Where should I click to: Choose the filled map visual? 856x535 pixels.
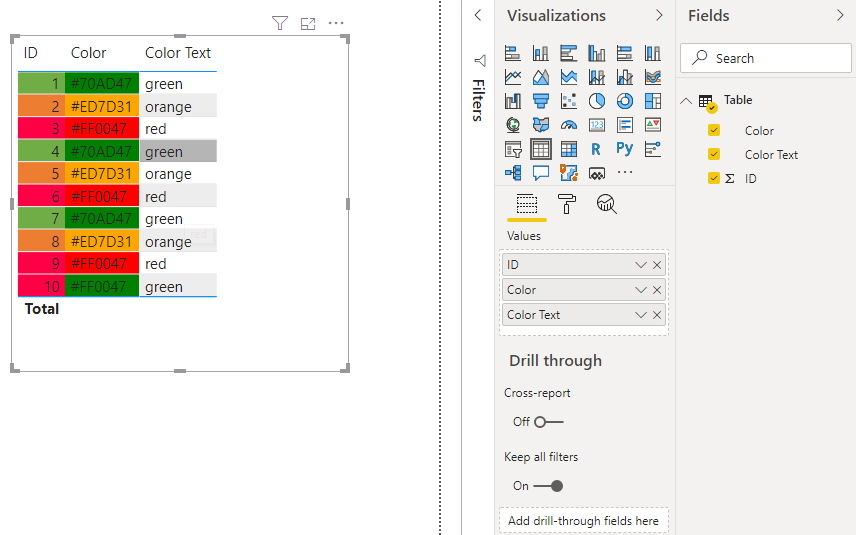pos(540,125)
